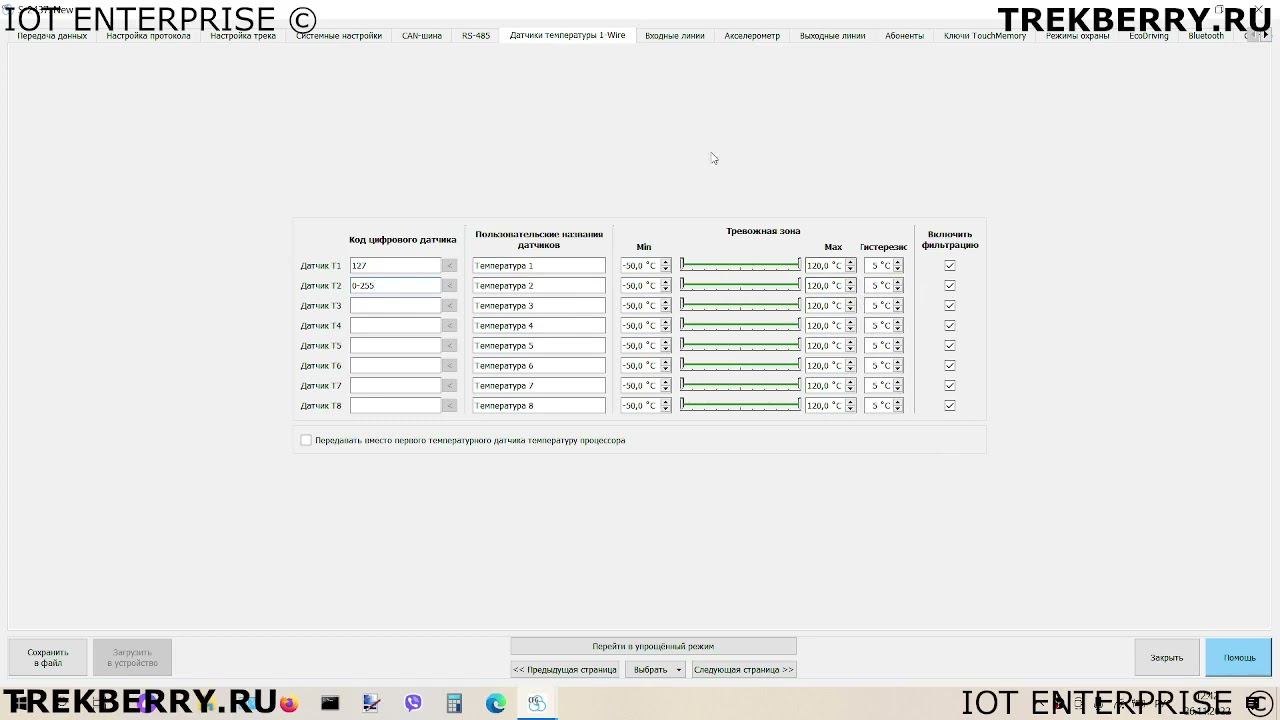This screenshot has height=720, width=1280.
Task: Click the 'Закрыть' button
Action: (1167, 657)
